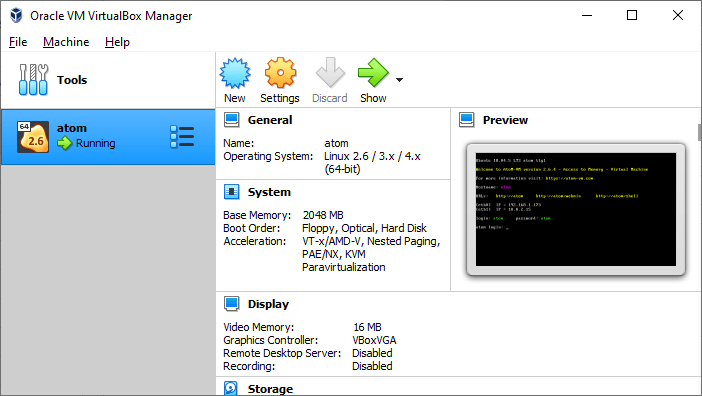
Task: Click the General section monitor icon
Action: [232, 120]
